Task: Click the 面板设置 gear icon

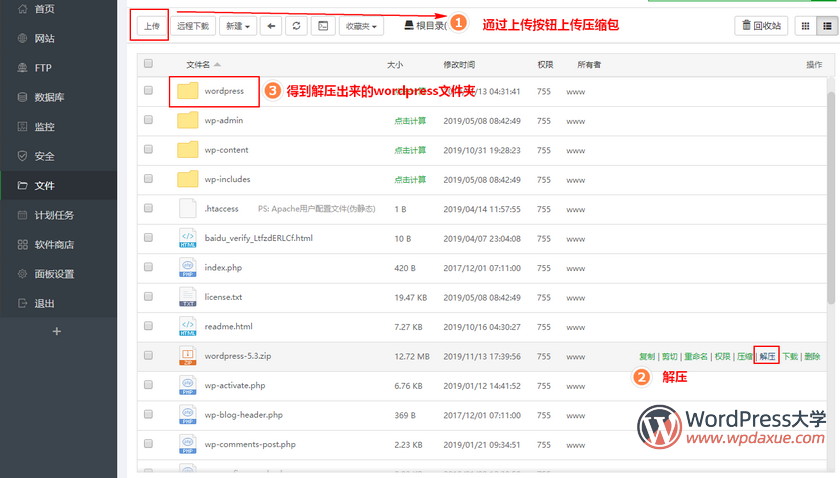Action: pos(22,274)
